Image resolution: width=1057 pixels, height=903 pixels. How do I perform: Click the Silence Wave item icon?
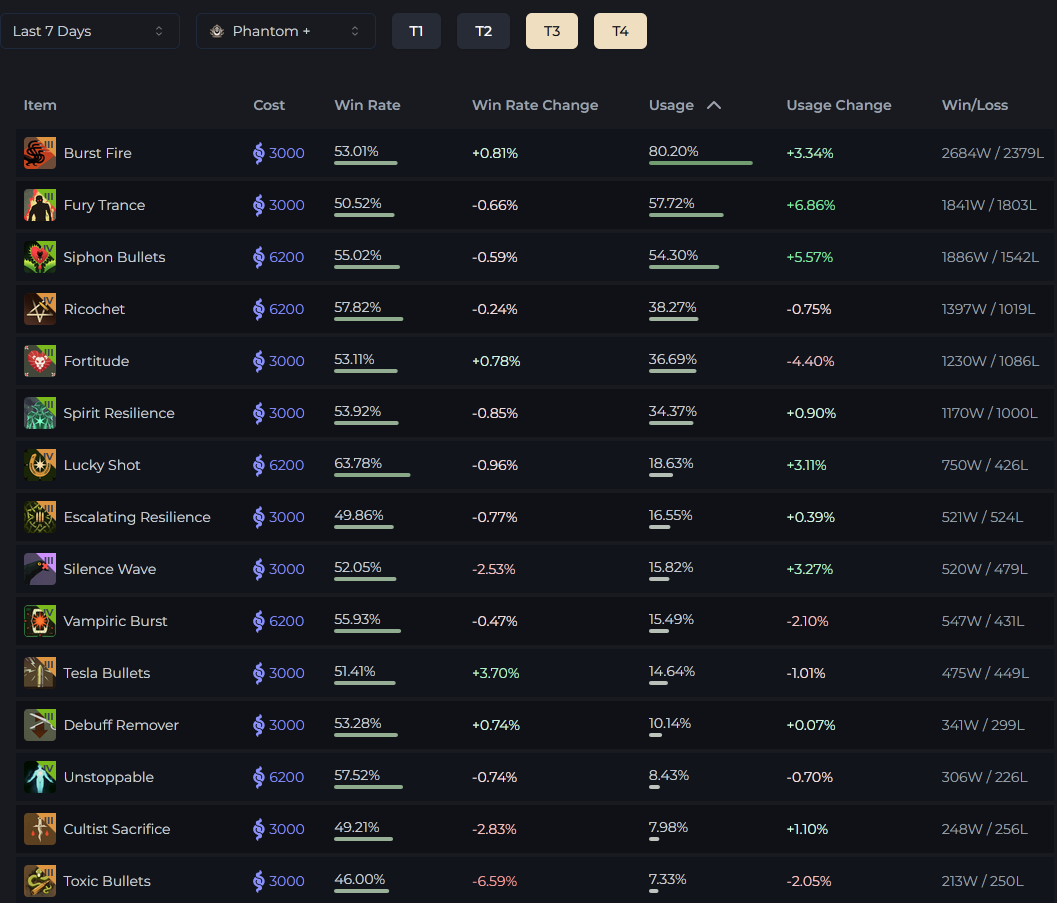pyautogui.click(x=40, y=569)
